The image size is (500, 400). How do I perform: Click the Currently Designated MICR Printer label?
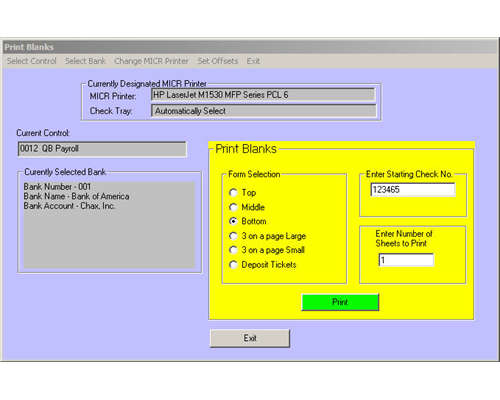(147, 83)
